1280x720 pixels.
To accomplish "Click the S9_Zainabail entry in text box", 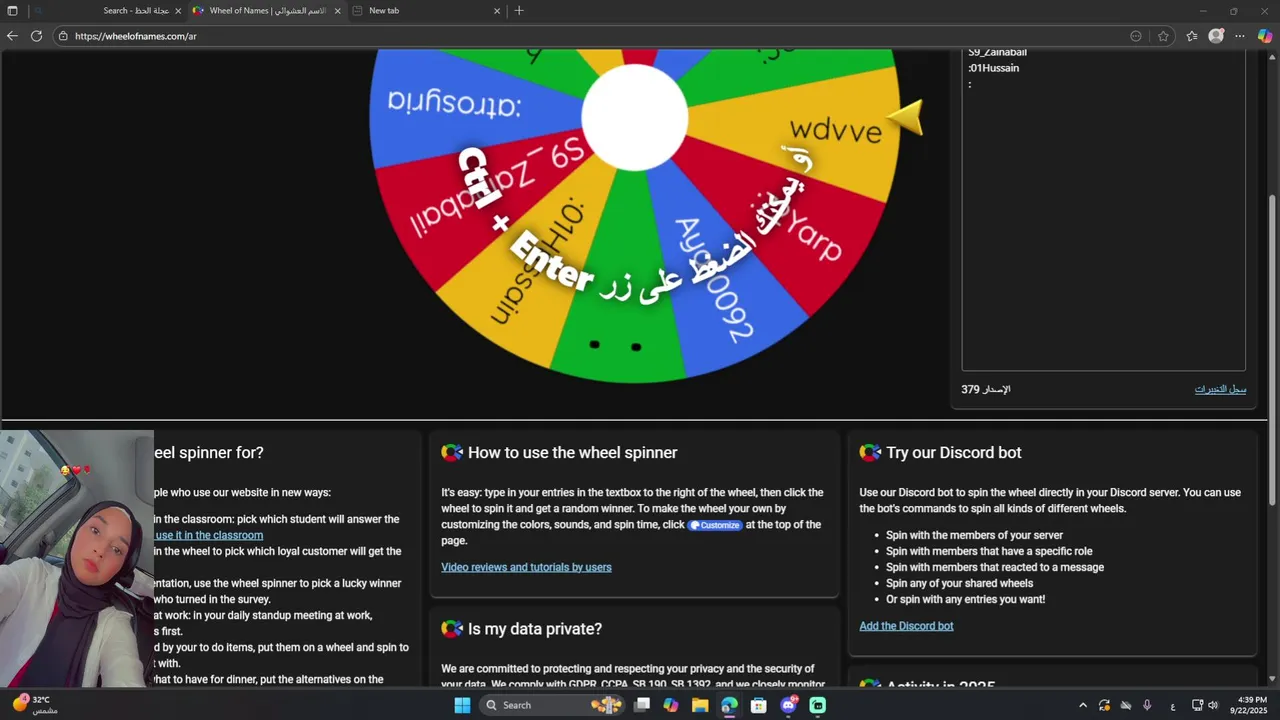I will point(997,52).
